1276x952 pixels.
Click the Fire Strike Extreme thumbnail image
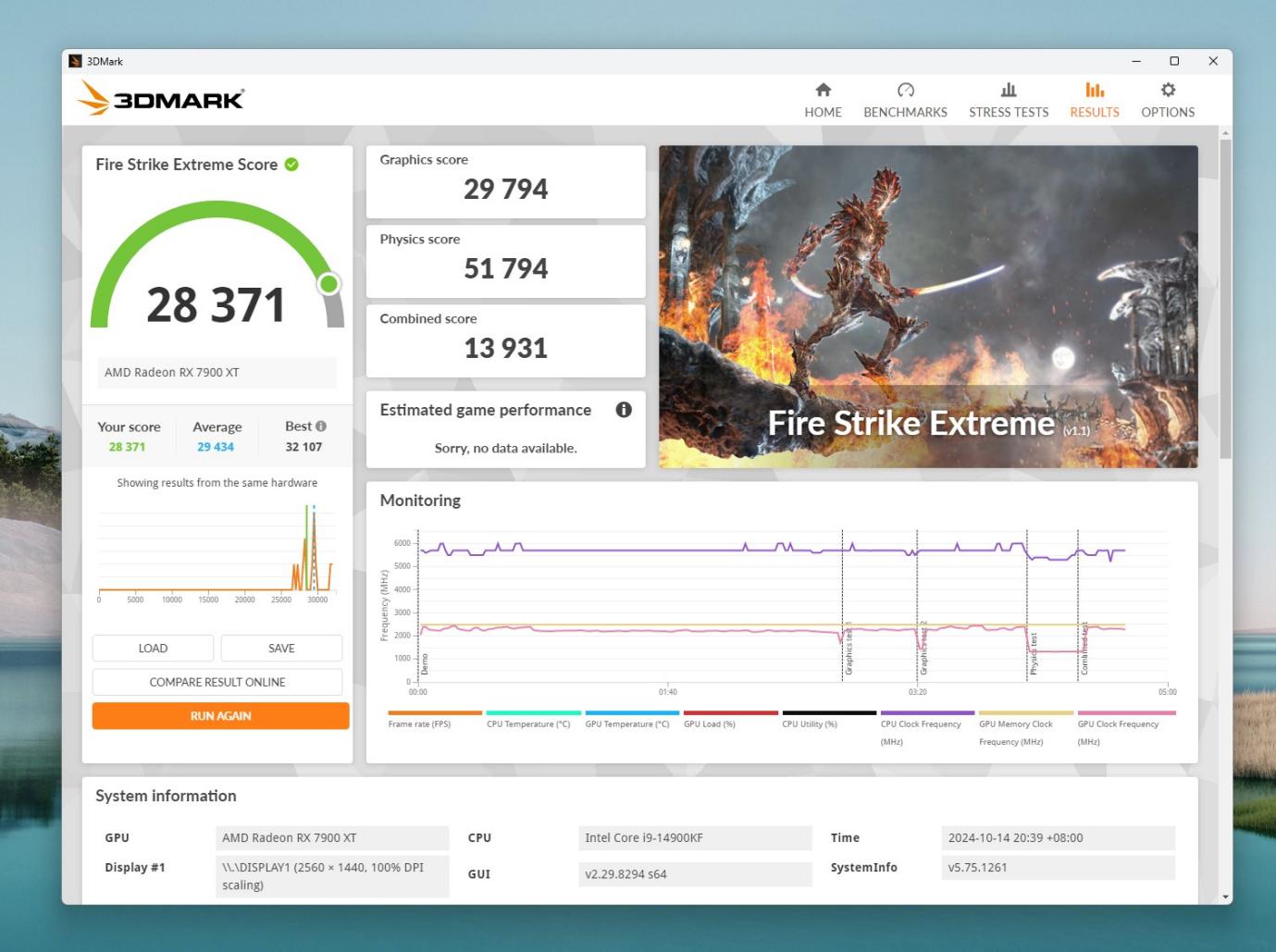pyautogui.click(x=928, y=306)
